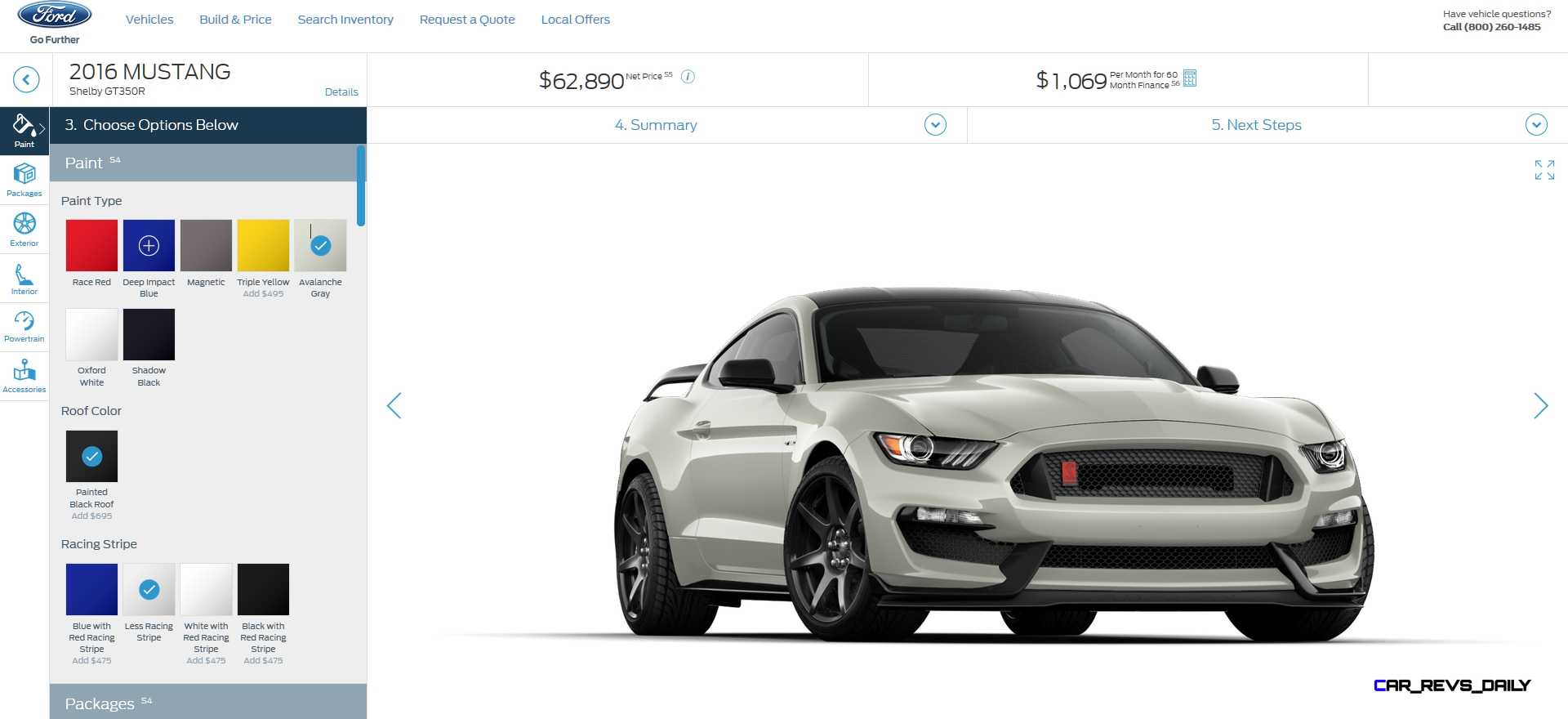The image size is (1568, 719).
Task: Expand vehicle image to fullscreen
Action: point(1544,170)
